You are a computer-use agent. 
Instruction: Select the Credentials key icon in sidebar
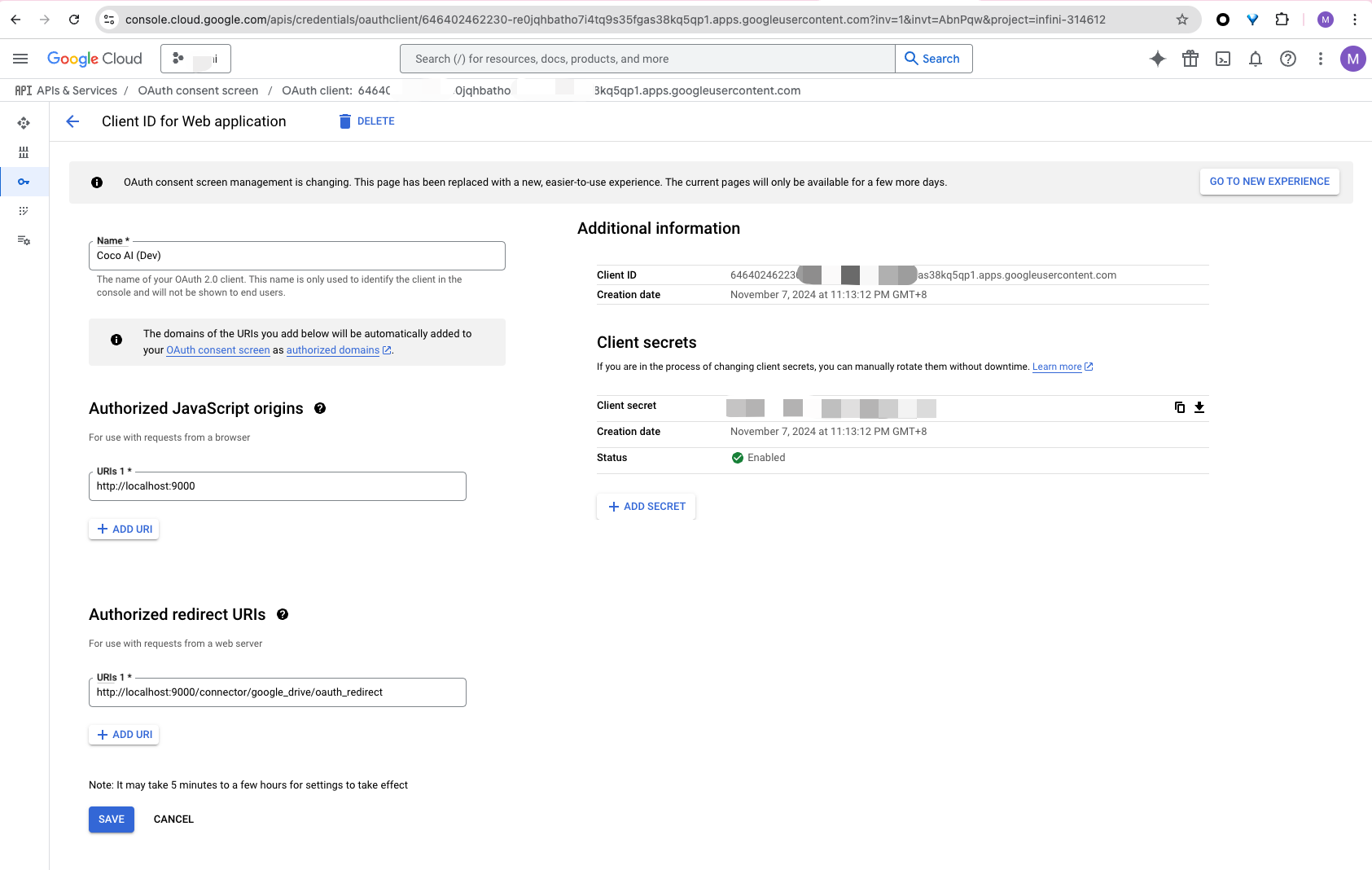(24, 182)
